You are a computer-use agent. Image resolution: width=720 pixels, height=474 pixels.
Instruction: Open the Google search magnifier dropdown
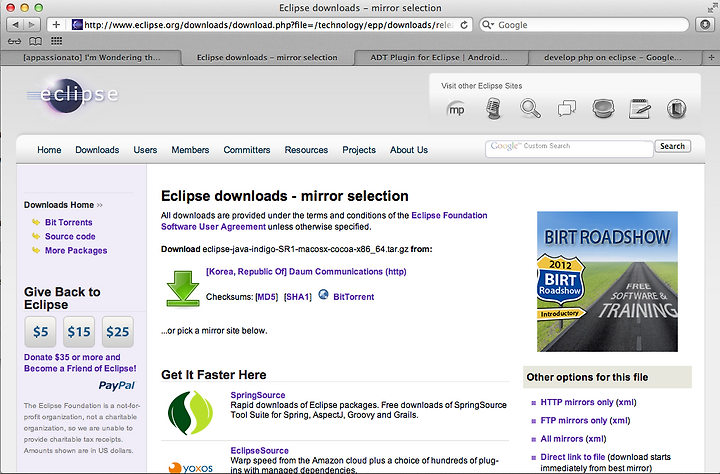click(487, 25)
